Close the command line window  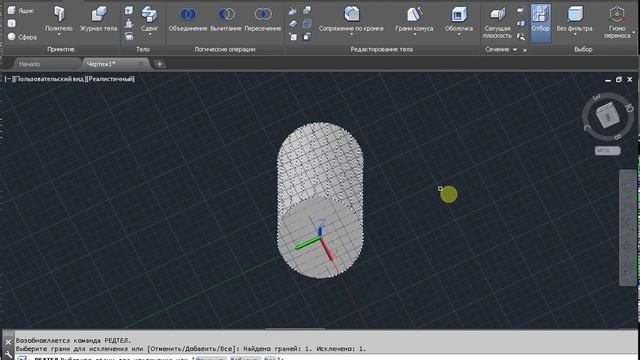click(8, 342)
